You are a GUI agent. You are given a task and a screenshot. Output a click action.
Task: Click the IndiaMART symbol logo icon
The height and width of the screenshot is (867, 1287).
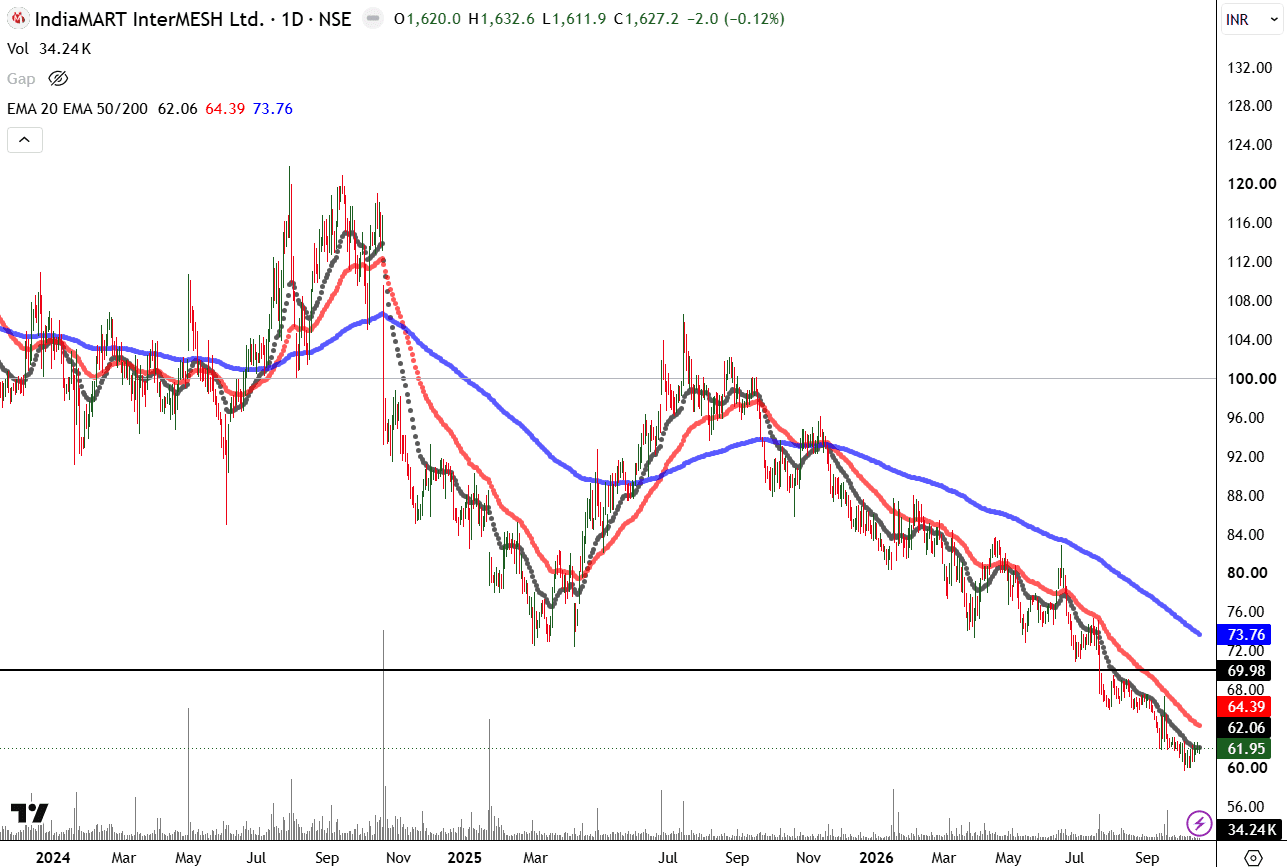(18, 19)
